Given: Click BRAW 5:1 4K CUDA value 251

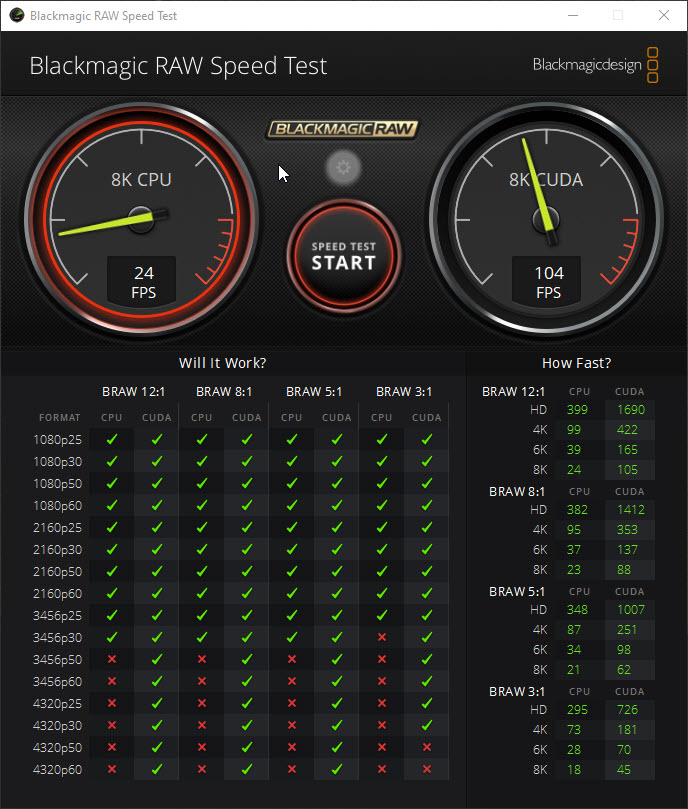Looking at the screenshot, I should pyautogui.click(x=627, y=630).
